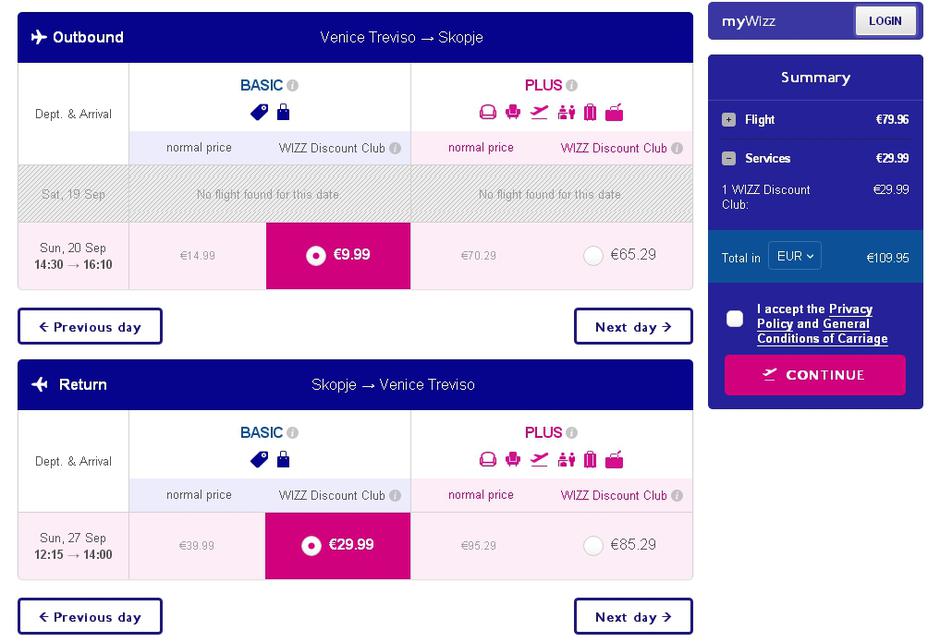The width and height of the screenshot is (940, 642).
Task: Collapse the Services section in Summary
Action: click(728, 157)
